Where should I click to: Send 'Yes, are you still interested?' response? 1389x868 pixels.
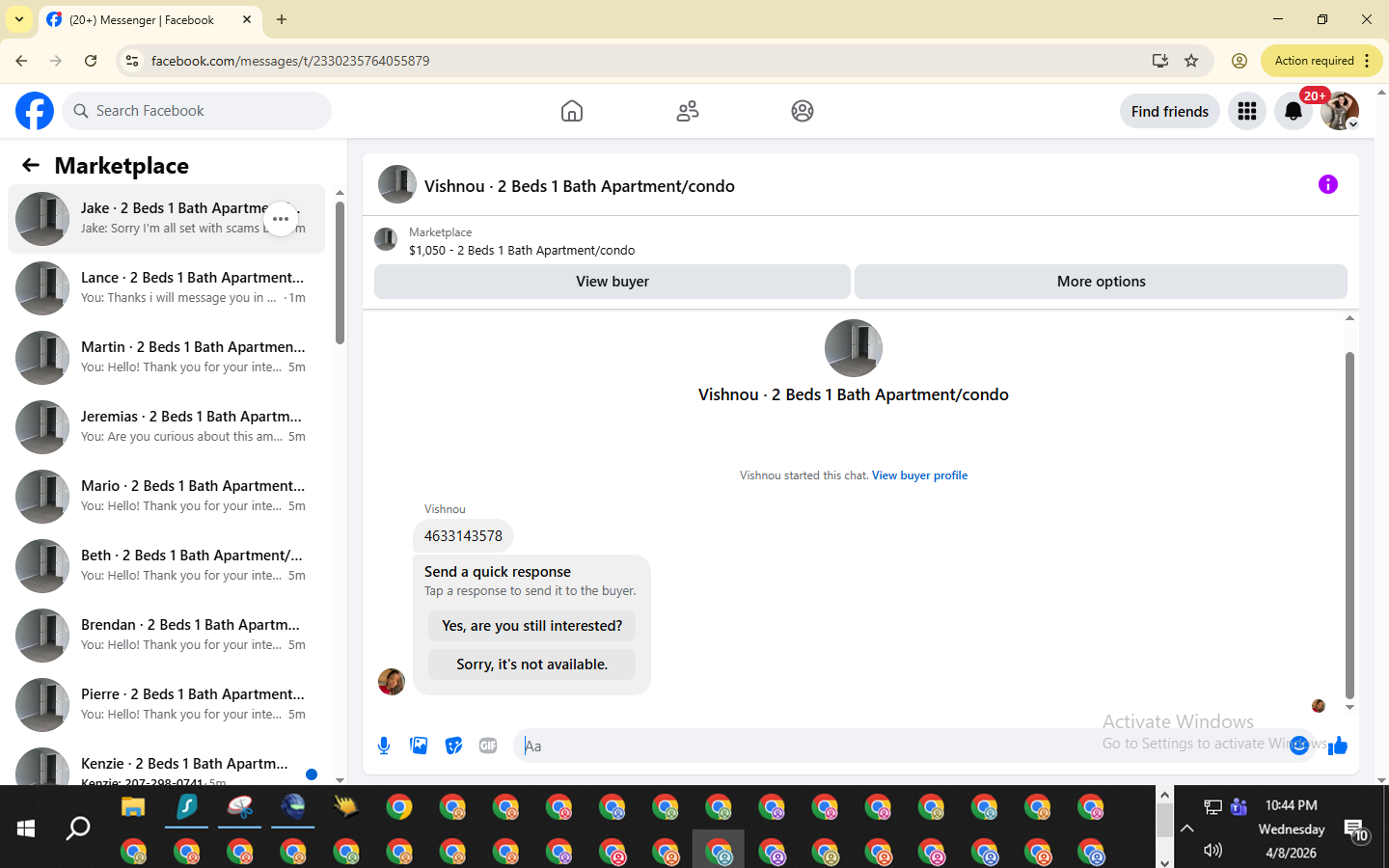(x=531, y=626)
